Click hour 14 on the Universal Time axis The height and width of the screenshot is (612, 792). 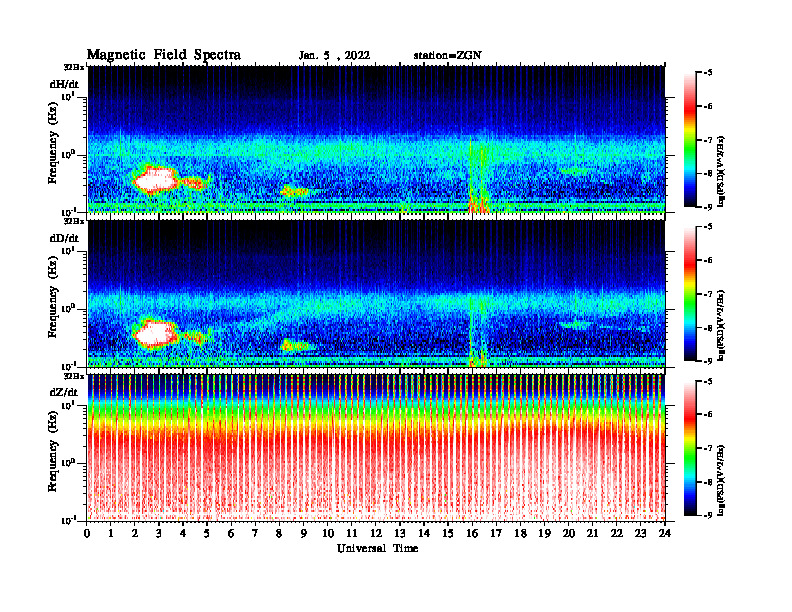(424, 533)
